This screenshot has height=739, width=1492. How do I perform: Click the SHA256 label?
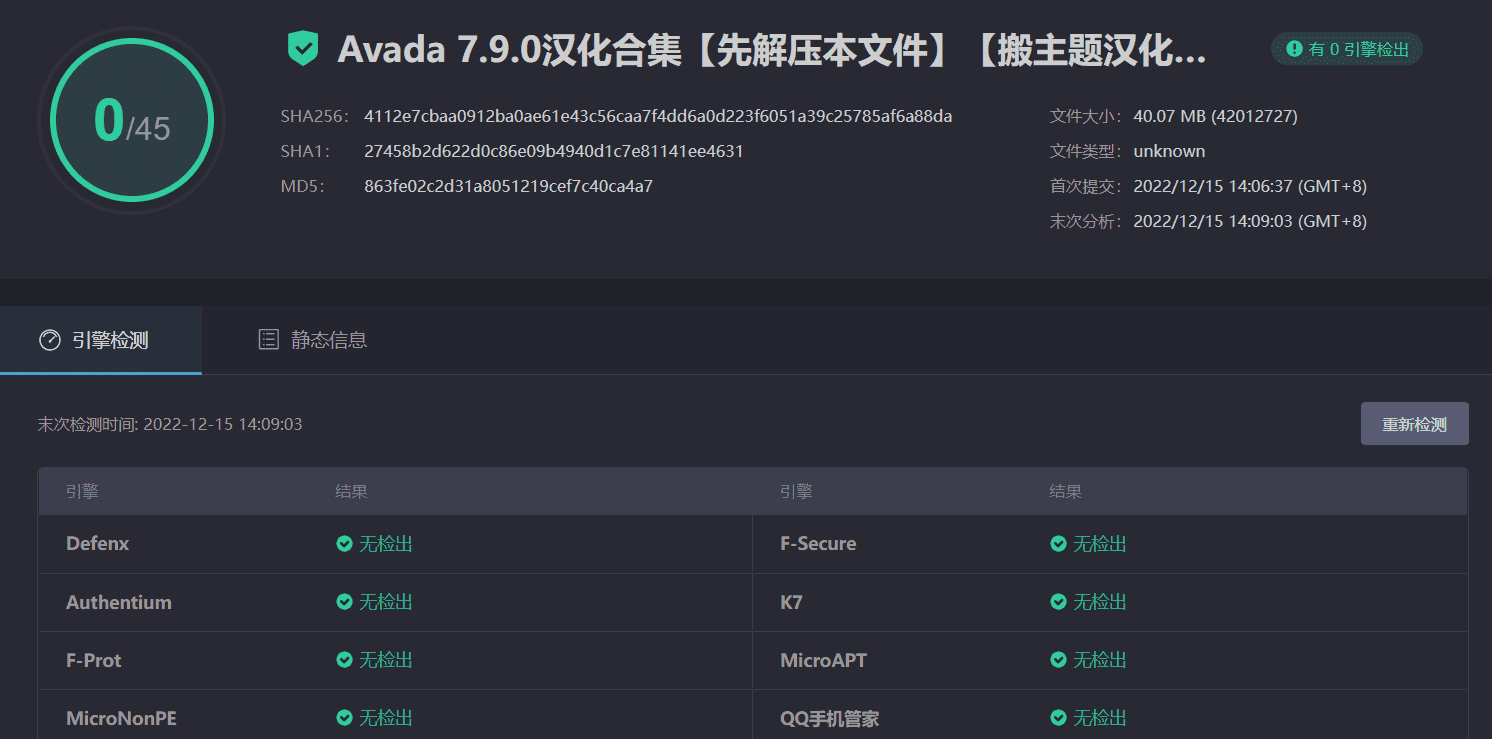pos(314,116)
